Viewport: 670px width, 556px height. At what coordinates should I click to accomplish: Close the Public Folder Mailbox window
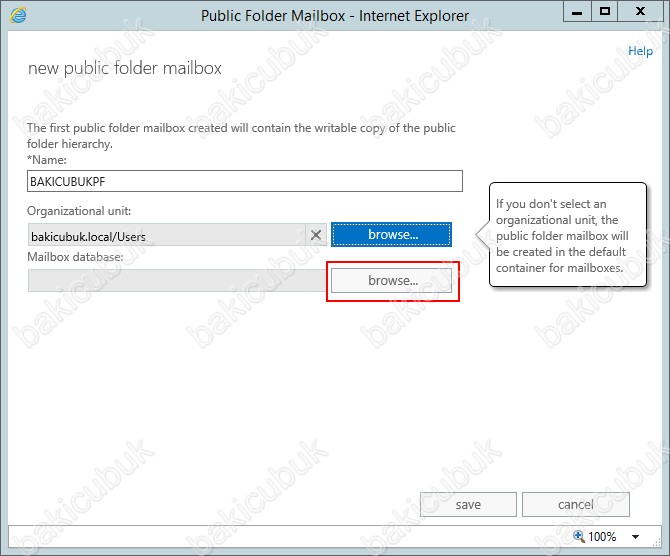[641, 13]
